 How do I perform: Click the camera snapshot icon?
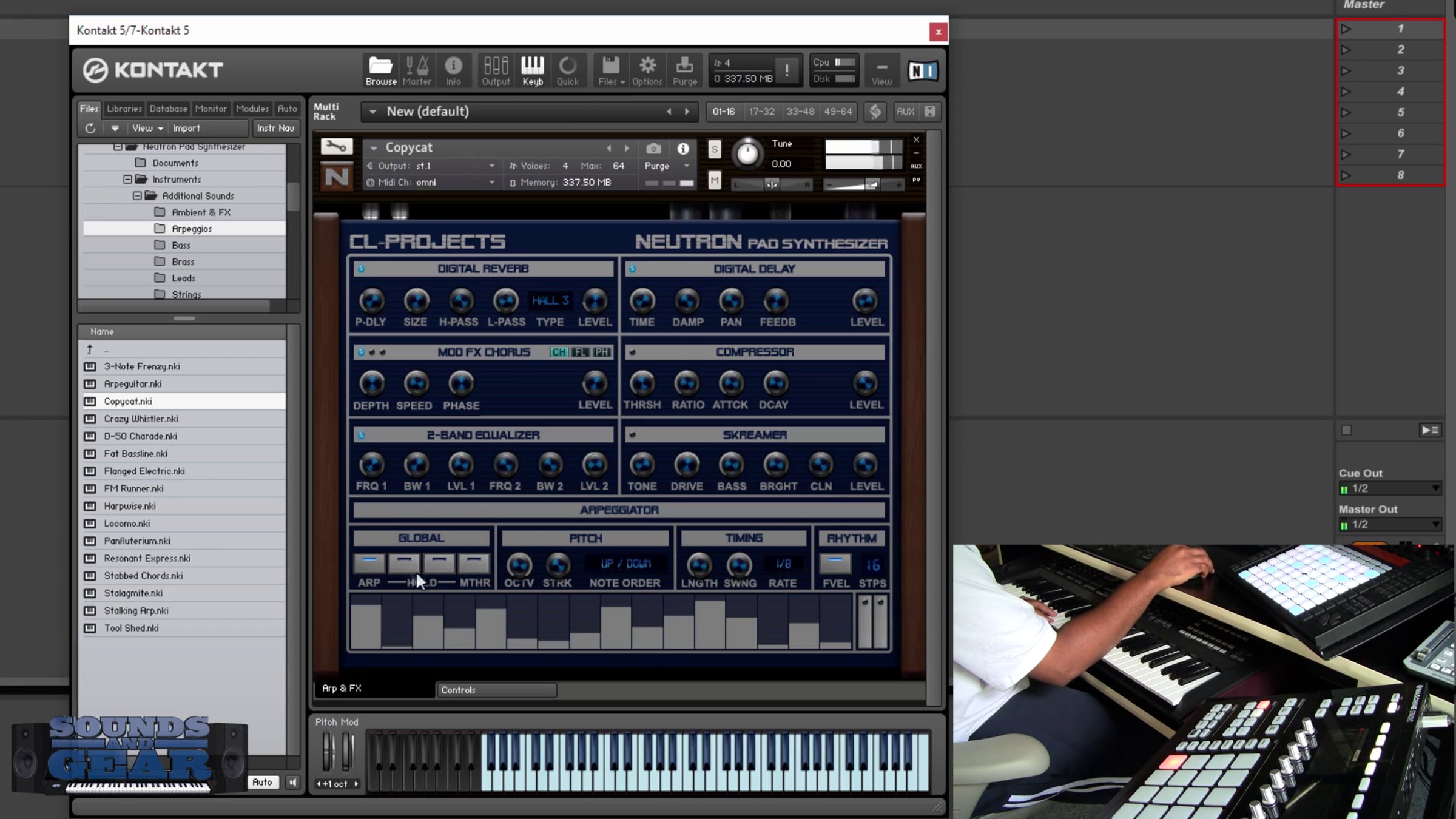653,148
